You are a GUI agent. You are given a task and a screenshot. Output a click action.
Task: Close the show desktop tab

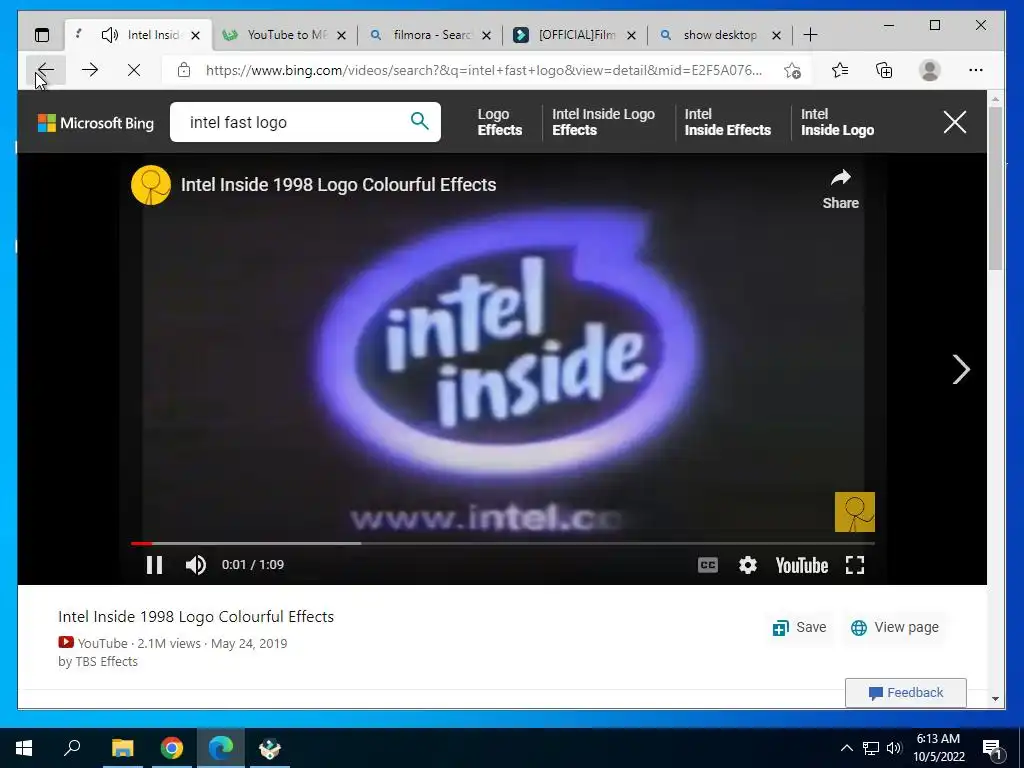pos(776,35)
